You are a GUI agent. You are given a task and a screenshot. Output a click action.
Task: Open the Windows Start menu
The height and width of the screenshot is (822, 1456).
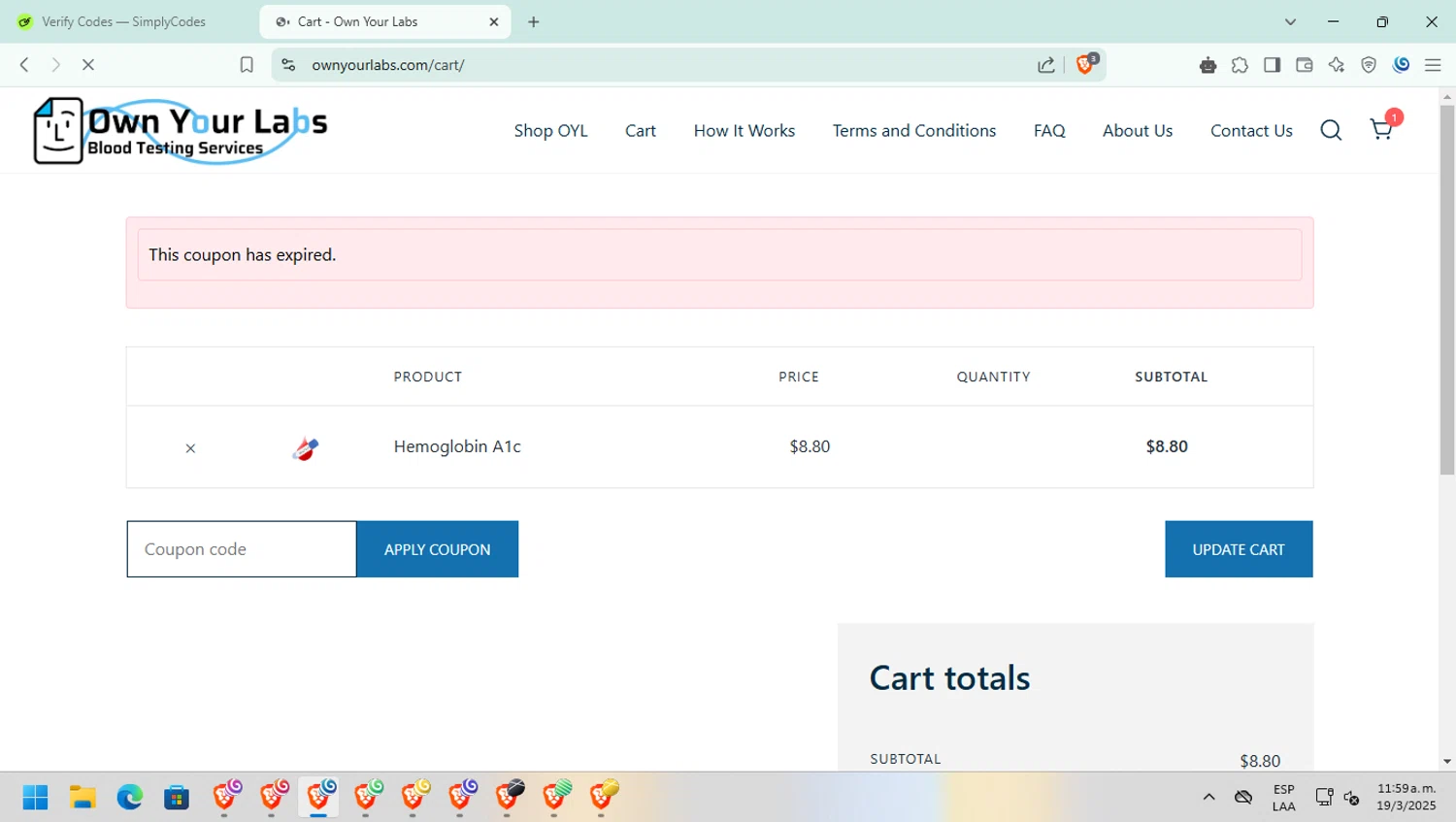click(35, 797)
